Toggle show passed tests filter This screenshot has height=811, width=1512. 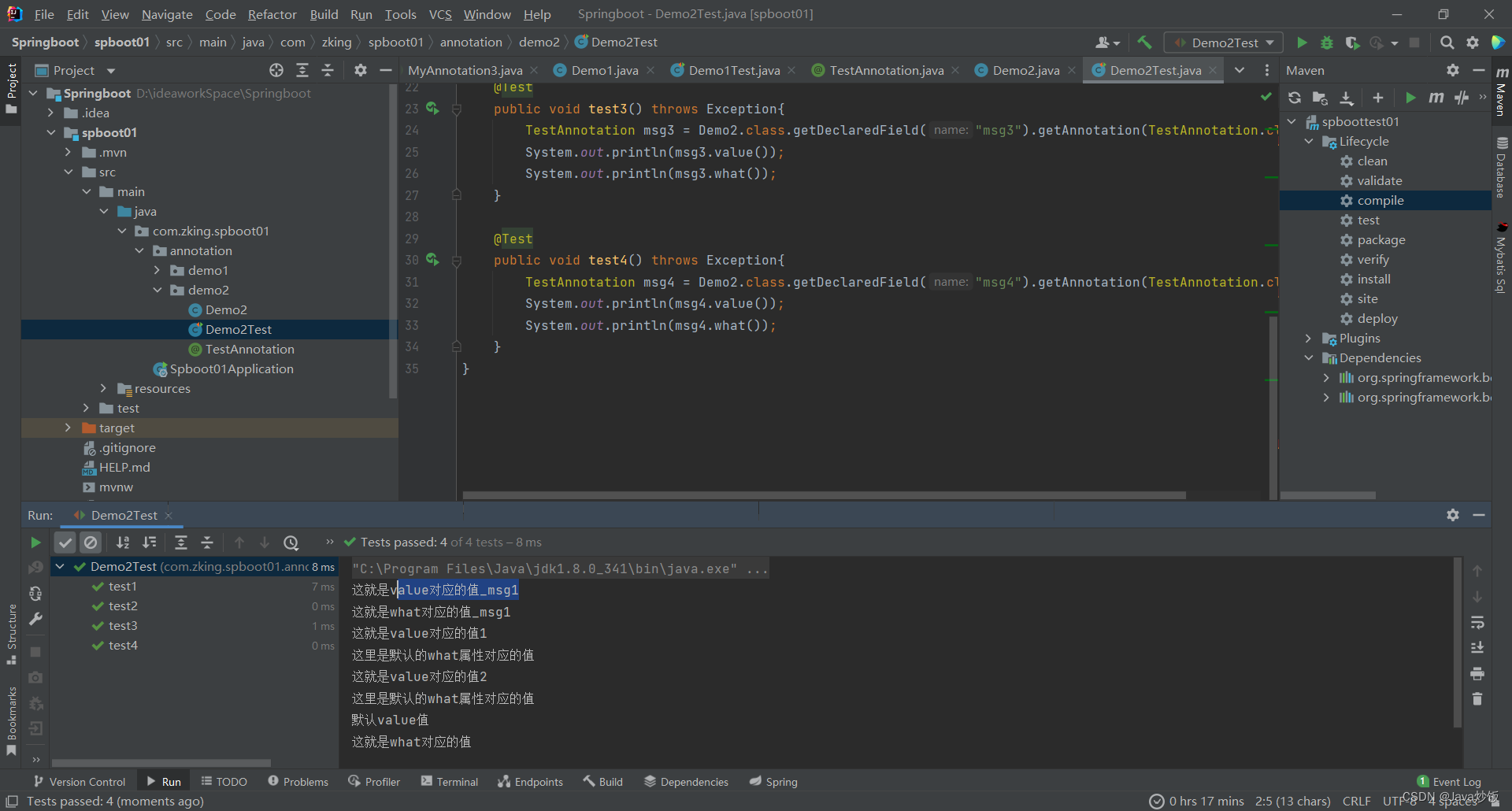[x=65, y=543]
